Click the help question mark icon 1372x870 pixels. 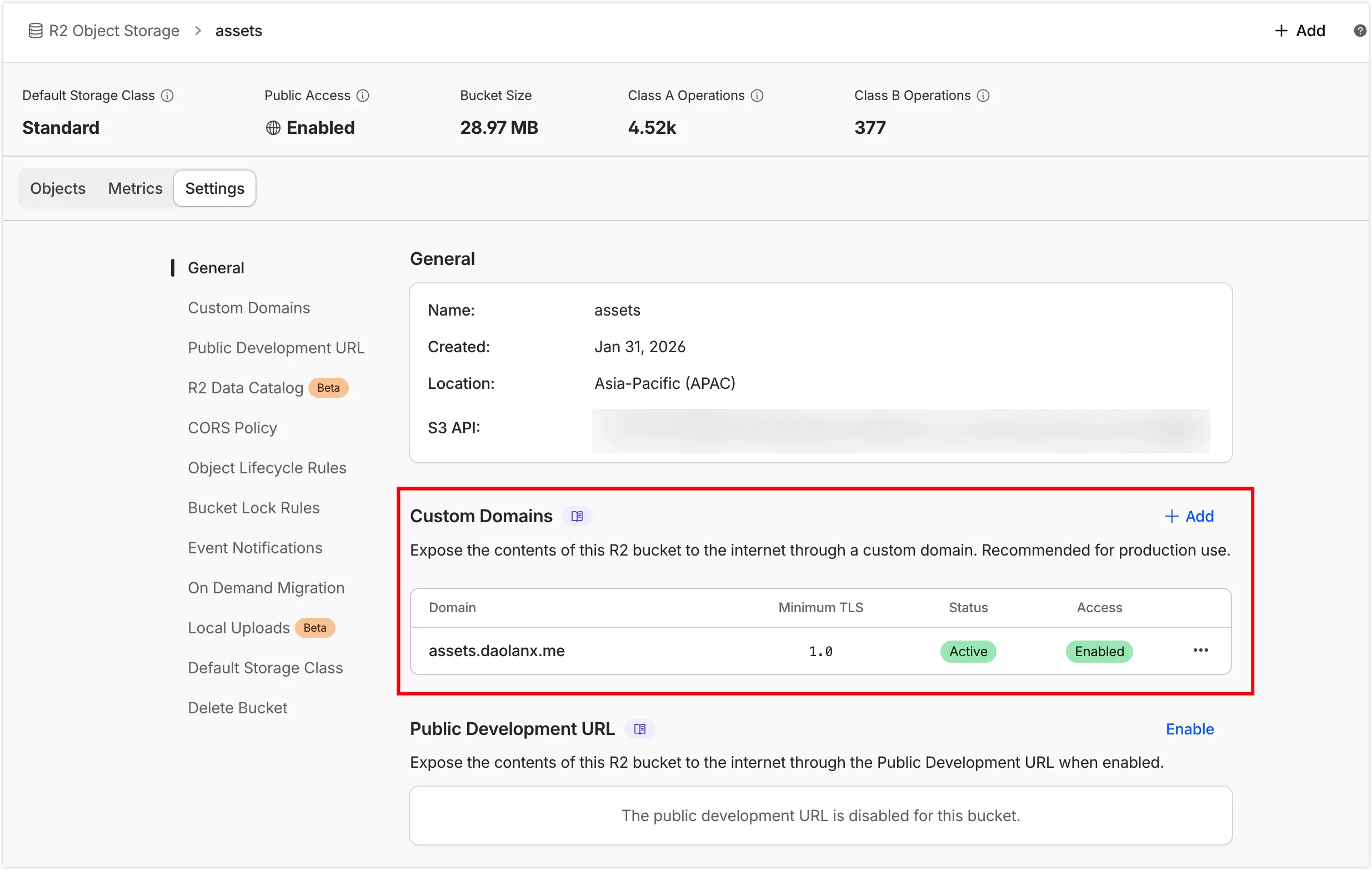[1359, 31]
